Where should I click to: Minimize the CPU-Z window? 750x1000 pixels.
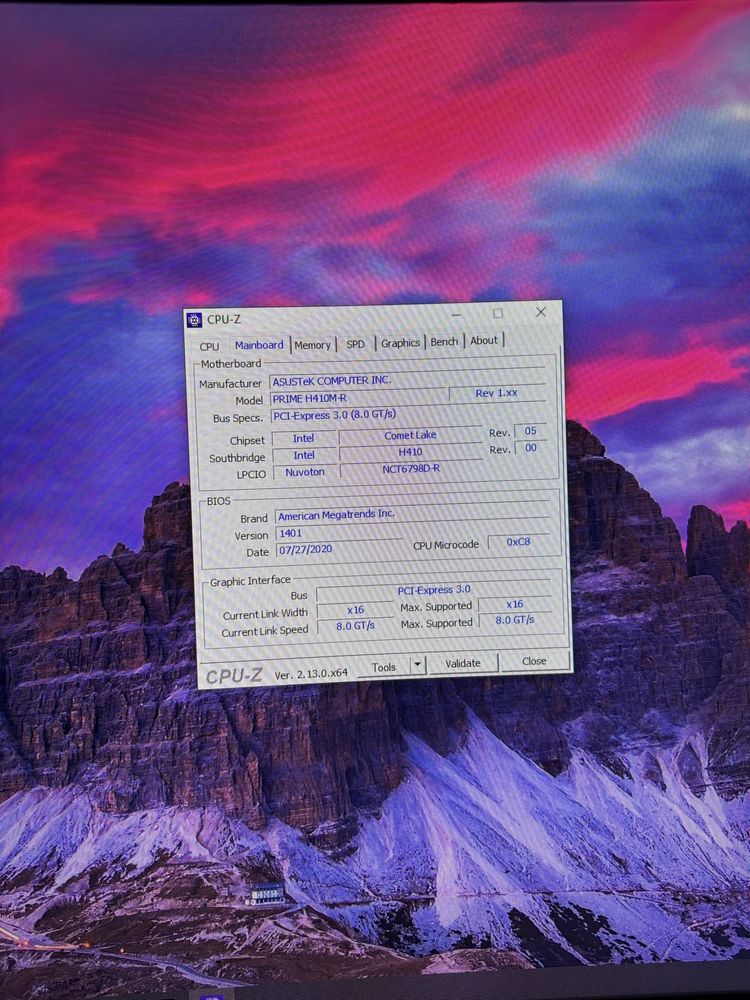point(457,314)
